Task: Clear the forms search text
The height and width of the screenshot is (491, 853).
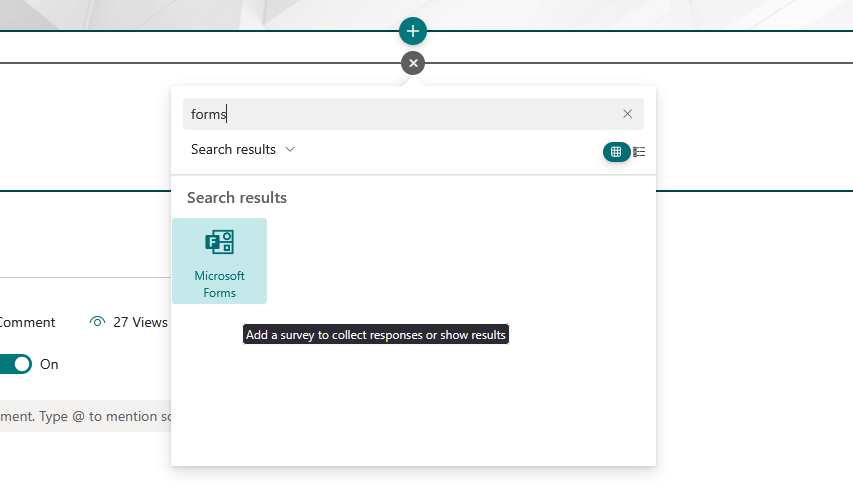Action: pyautogui.click(x=627, y=114)
